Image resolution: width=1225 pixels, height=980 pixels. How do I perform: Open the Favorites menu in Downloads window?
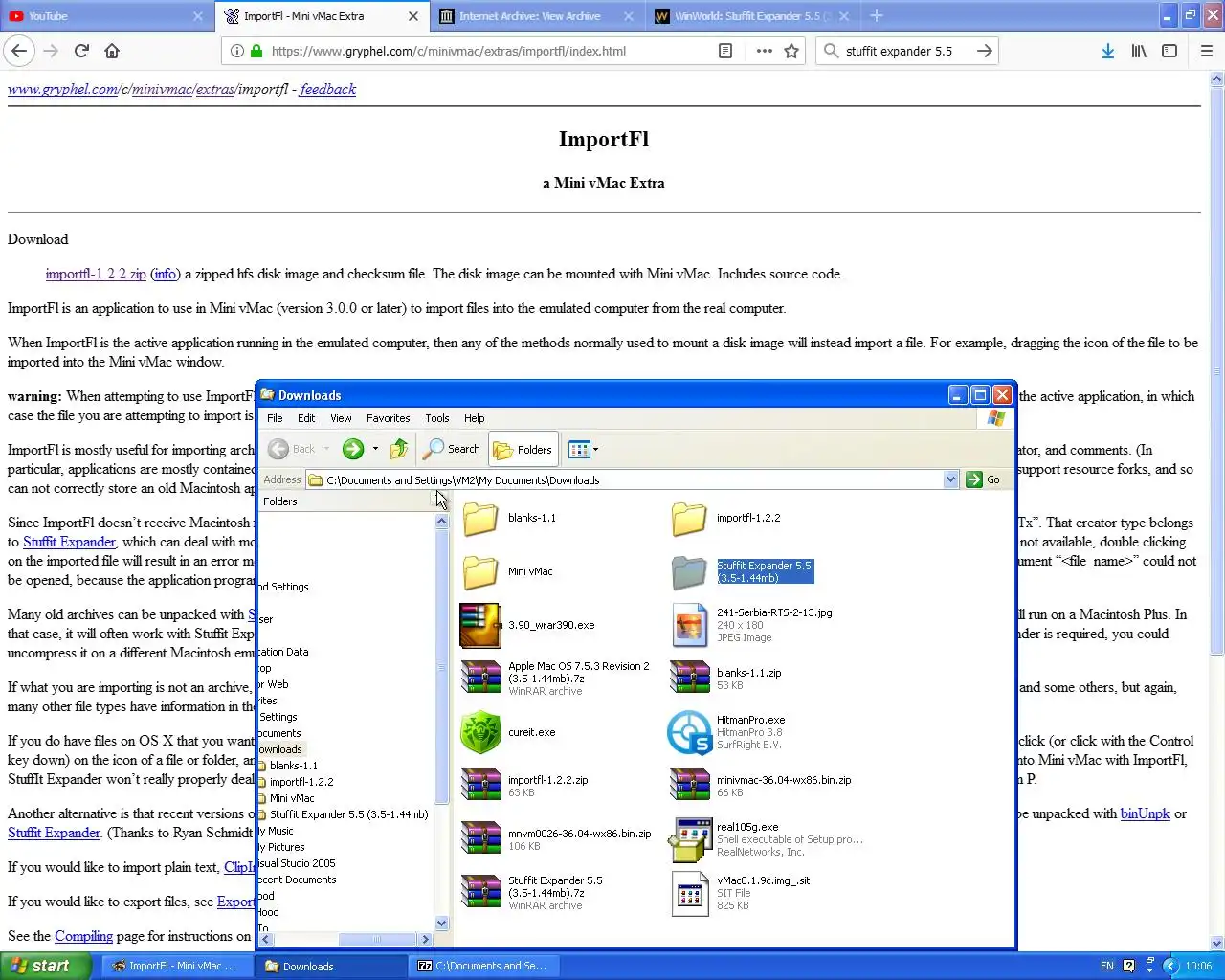(x=388, y=418)
